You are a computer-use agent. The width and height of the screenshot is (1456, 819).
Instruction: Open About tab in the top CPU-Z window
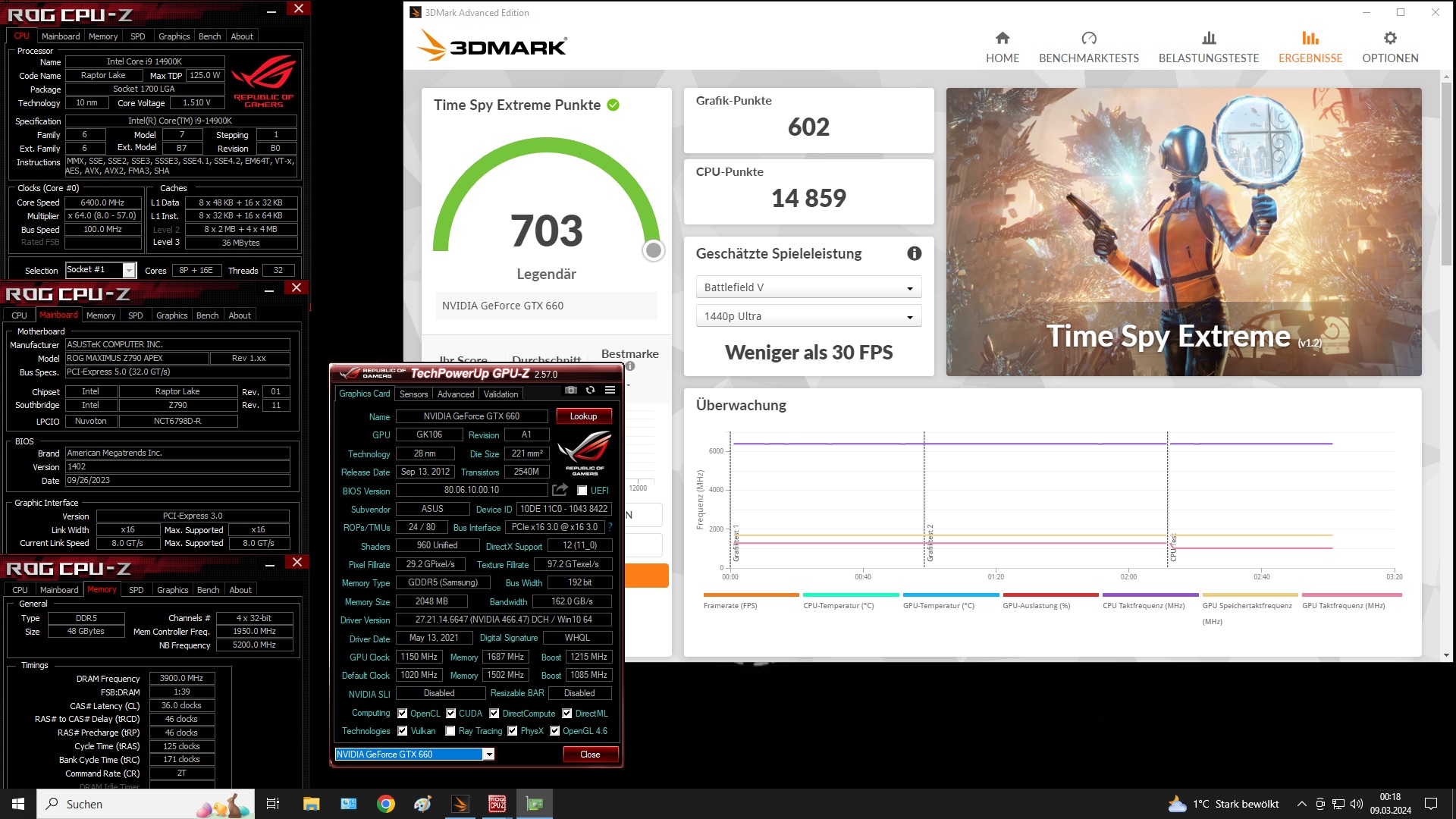click(x=242, y=36)
